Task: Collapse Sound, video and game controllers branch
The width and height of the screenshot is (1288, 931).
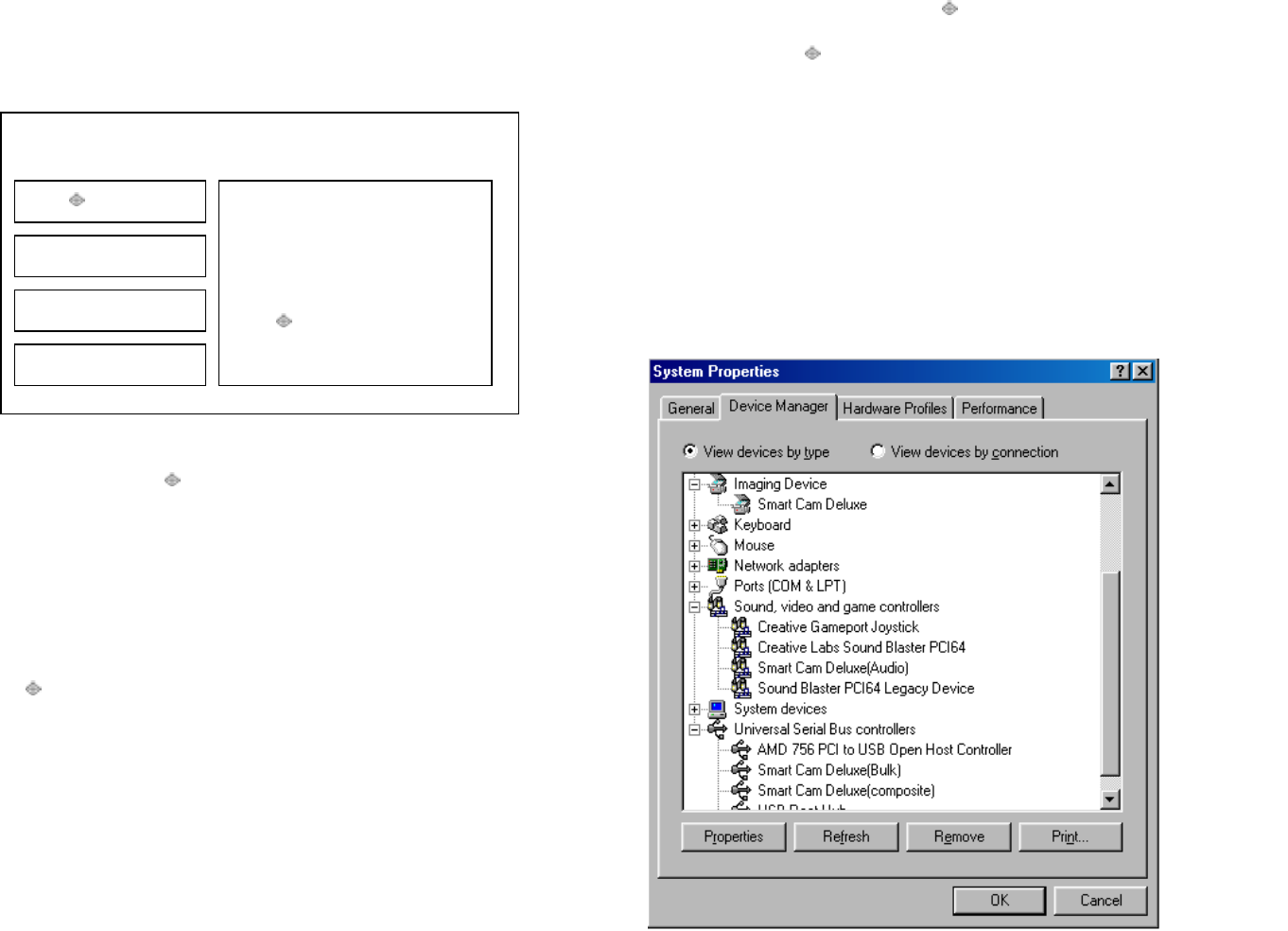Action: [694, 607]
